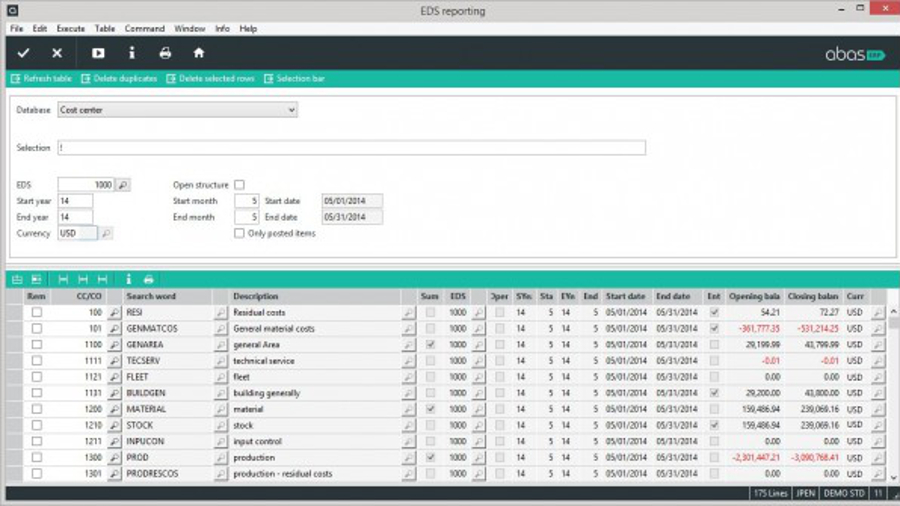Click the table info icon in grid toolbar
The image size is (900, 506).
(x=129, y=279)
